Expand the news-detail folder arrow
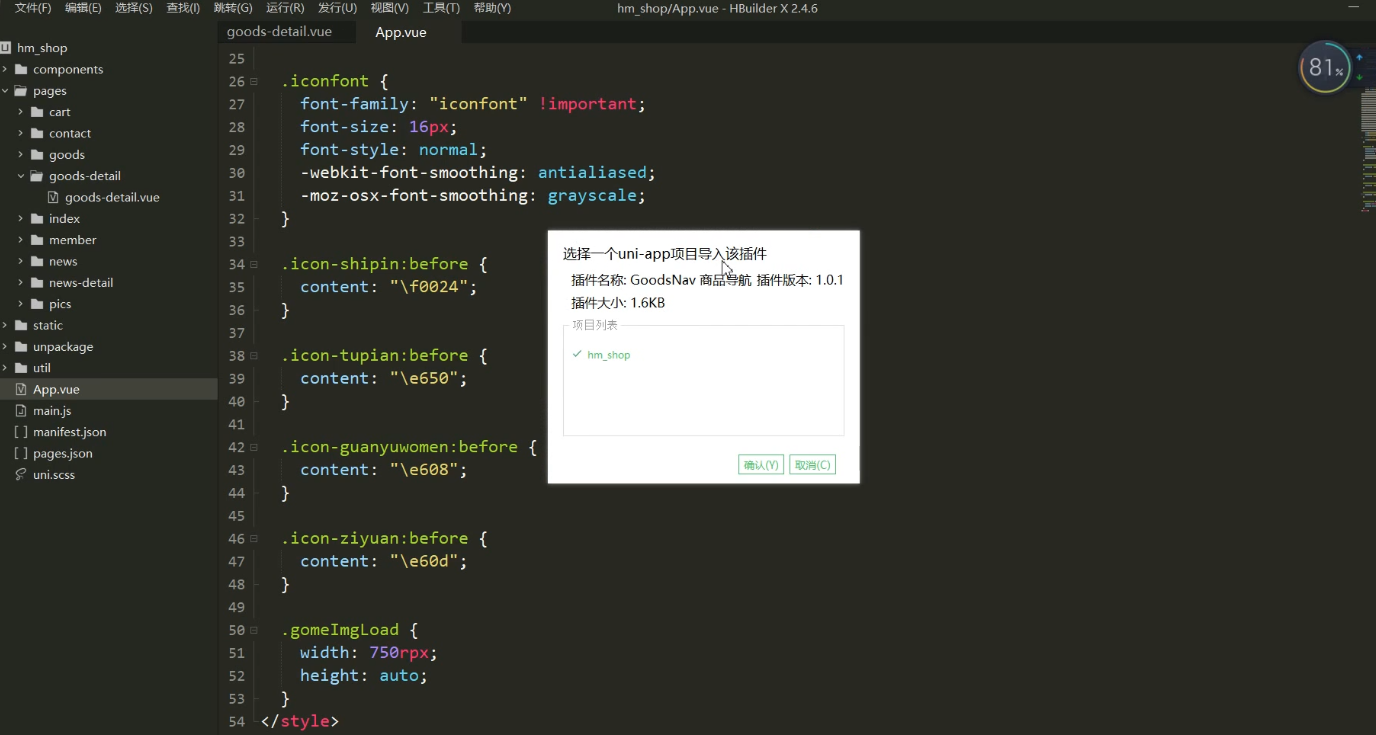This screenshot has width=1376, height=735. coord(21,283)
